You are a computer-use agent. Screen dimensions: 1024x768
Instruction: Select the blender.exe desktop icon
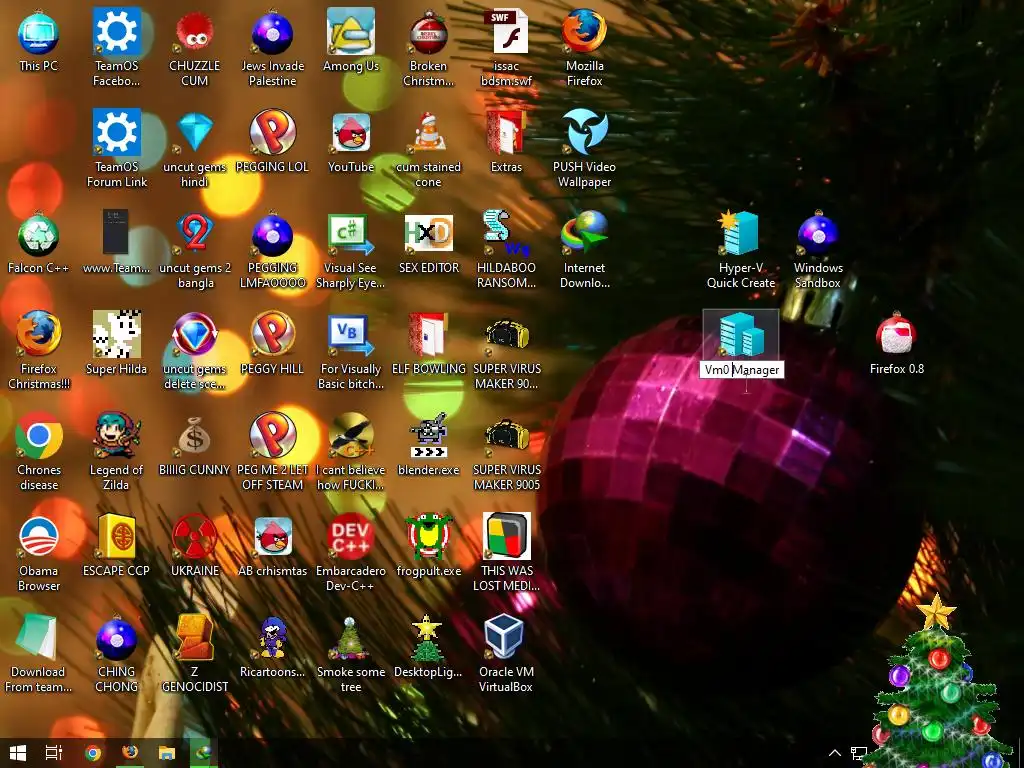tap(428, 436)
